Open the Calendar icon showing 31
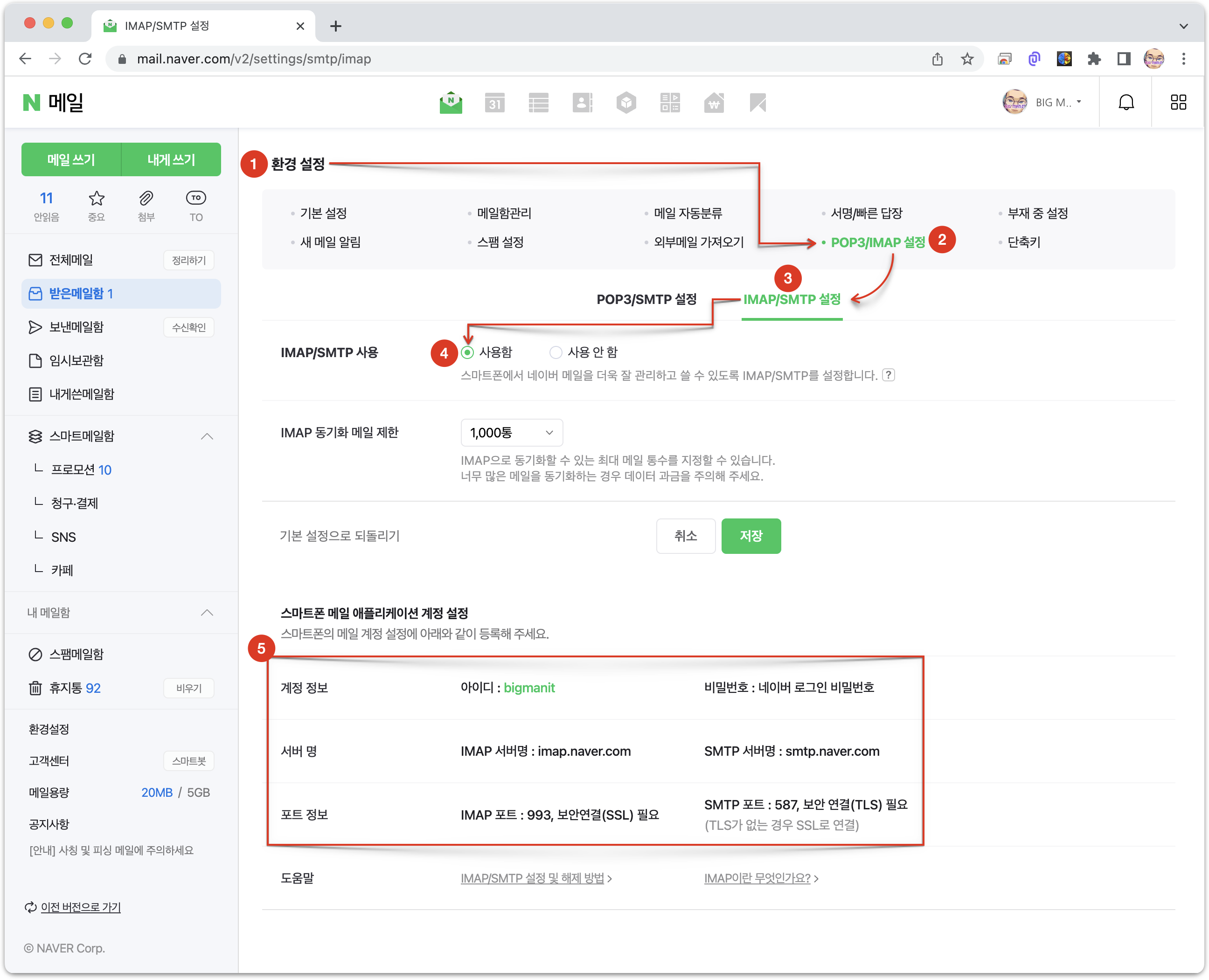Viewport: 1209px width, 980px height. coord(495,103)
